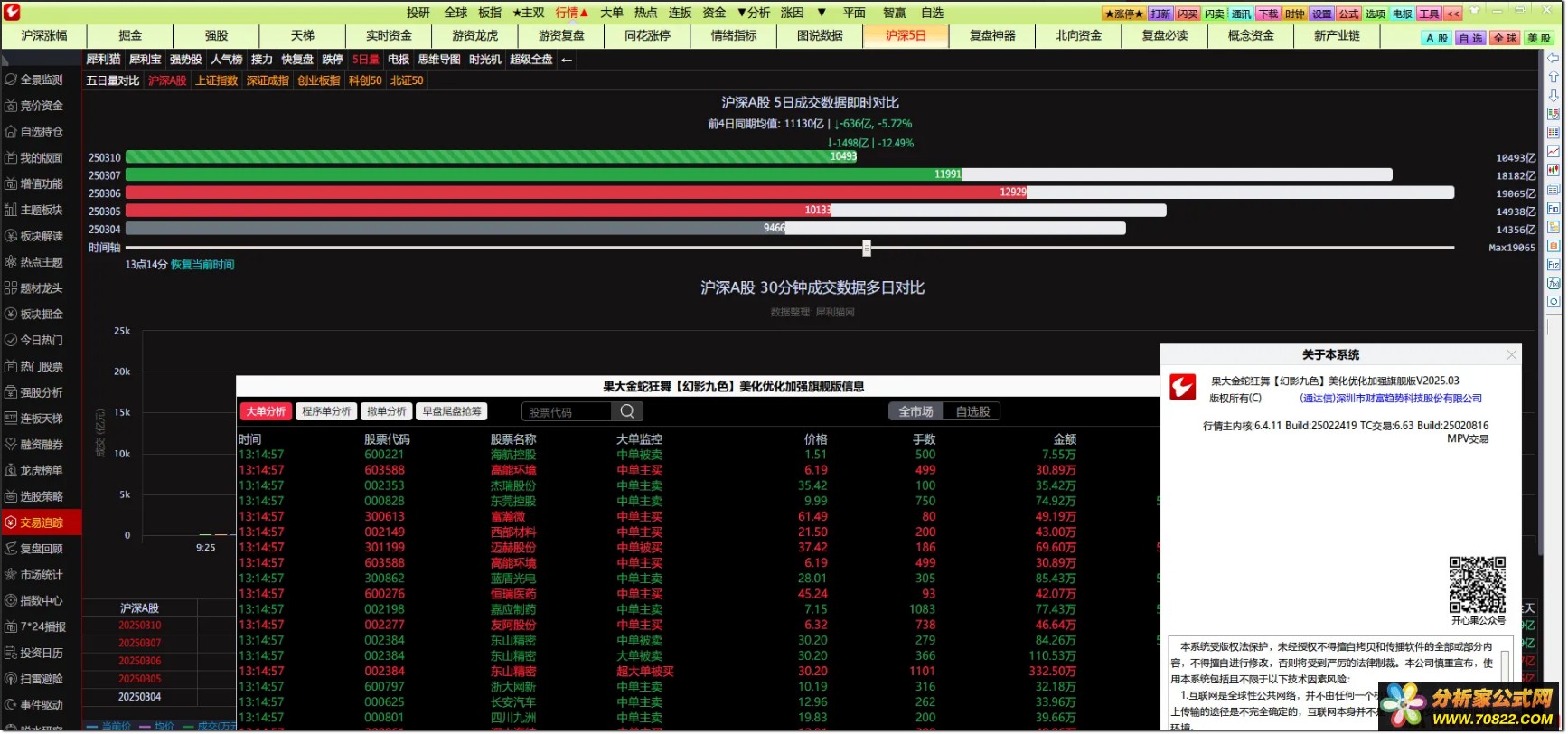1568x734 pixels.
Task: Select the 撤单分析 mode button
Action: pos(387,411)
